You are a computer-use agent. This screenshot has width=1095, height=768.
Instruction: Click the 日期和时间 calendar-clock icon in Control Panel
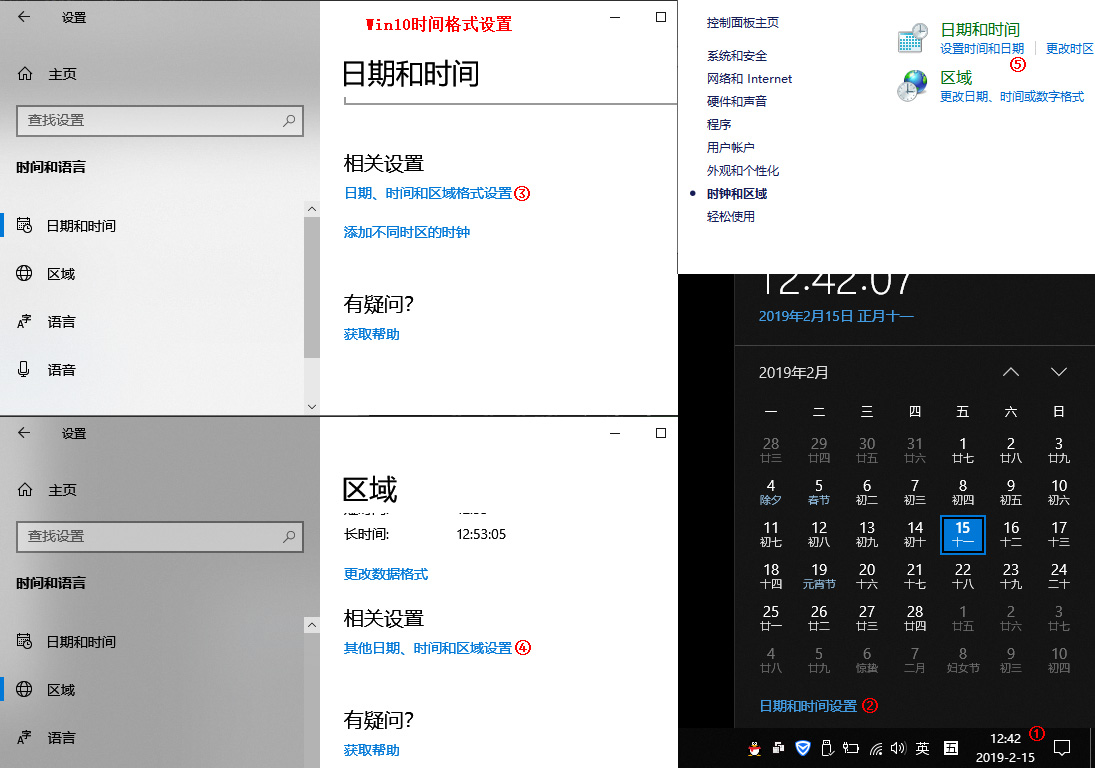coord(913,38)
